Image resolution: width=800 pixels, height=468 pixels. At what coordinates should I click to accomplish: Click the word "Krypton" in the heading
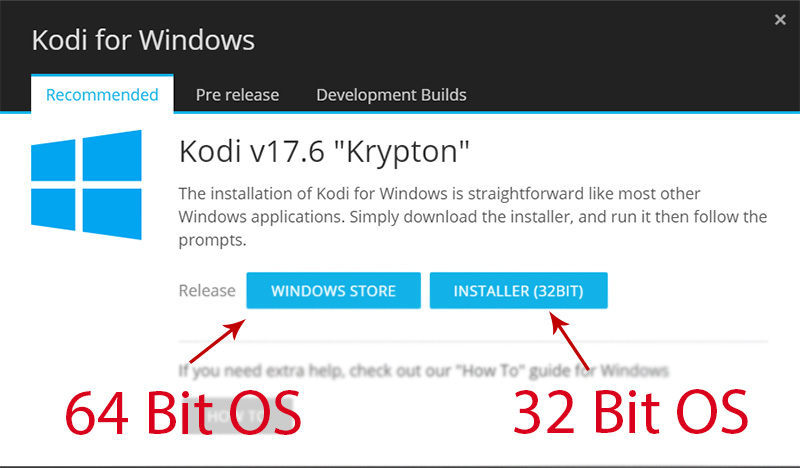(x=402, y=151)
